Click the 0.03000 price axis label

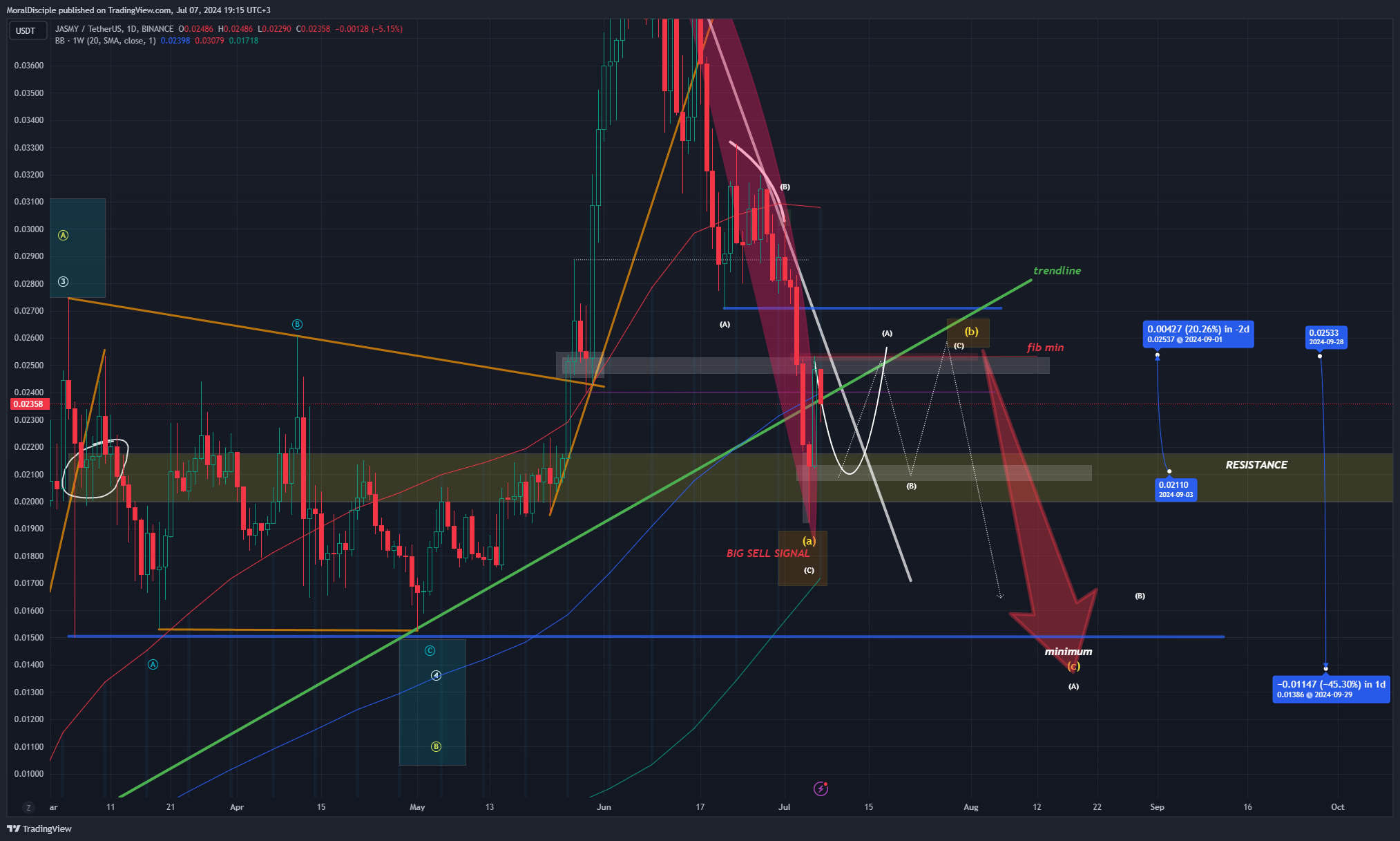tap(29, 229)
